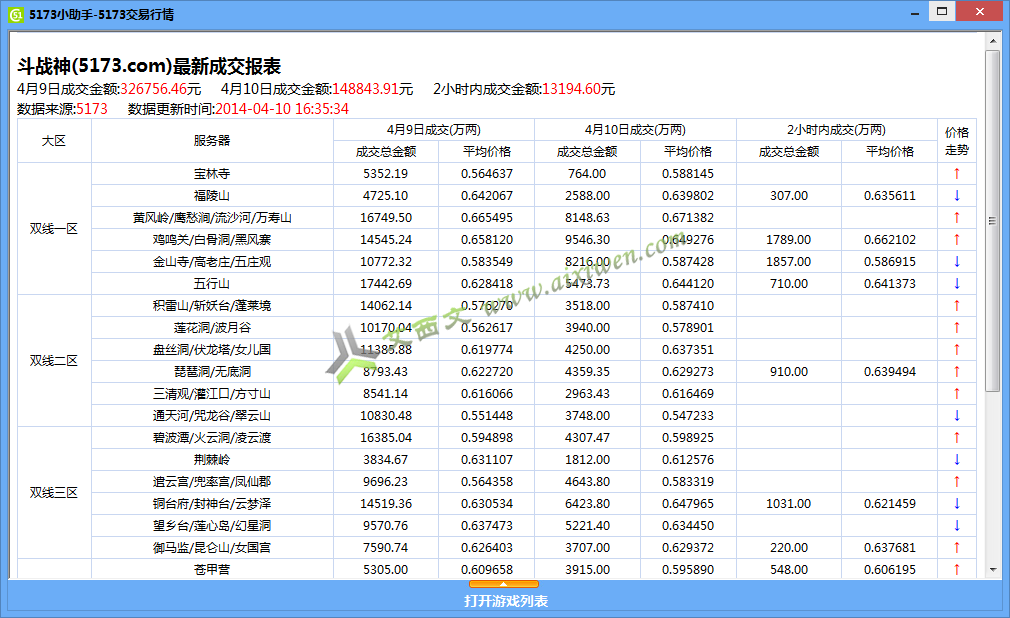
Task: Click the 5173 app logo icon
Action: click(x=15, y=14)
